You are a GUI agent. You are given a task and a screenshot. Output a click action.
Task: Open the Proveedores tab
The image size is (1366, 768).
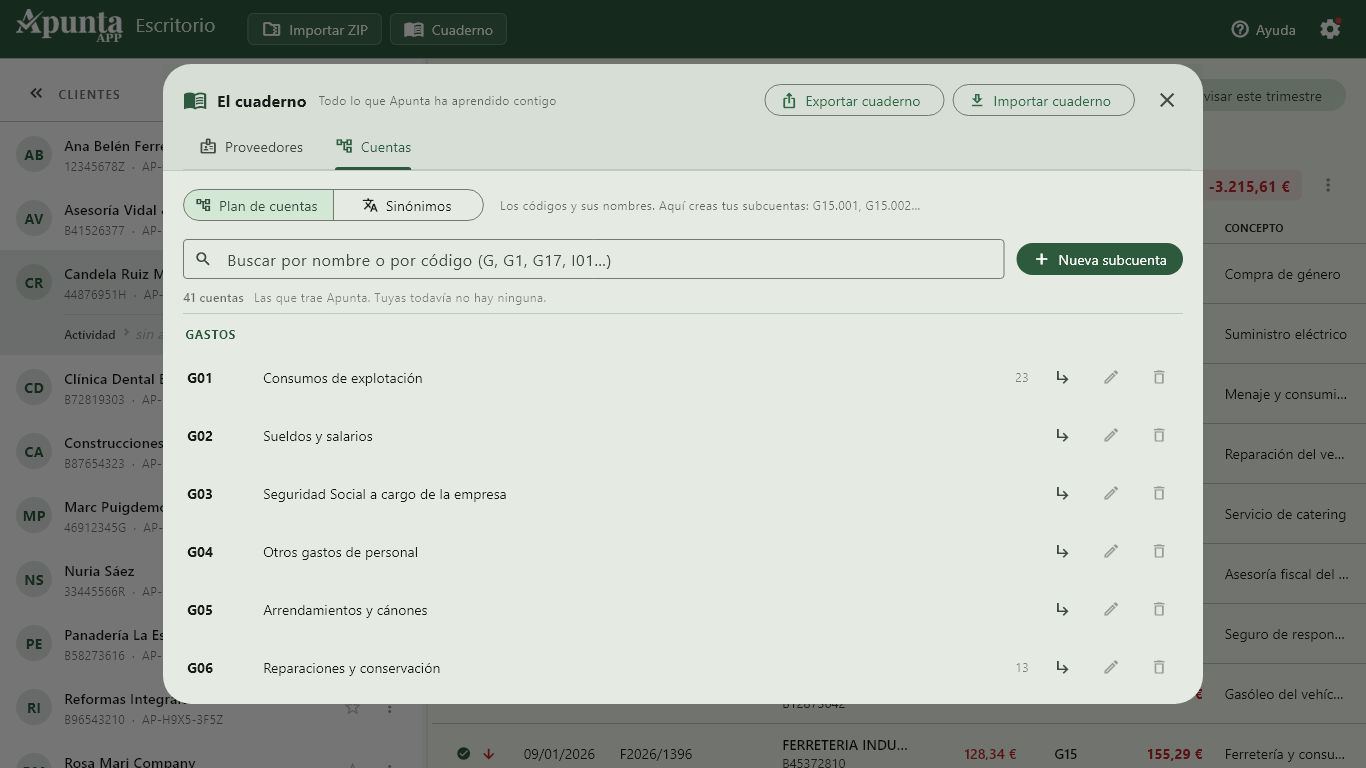click(x=251, y=147)
